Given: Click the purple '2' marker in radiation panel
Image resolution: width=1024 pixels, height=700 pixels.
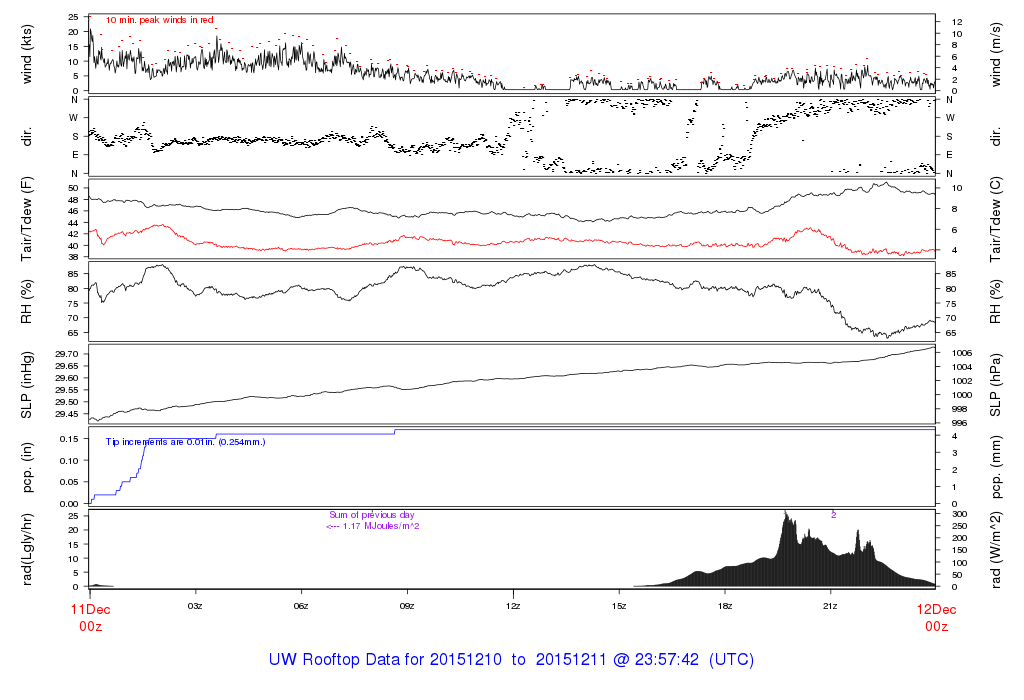Looking at the screenshot, I should pos(834,514).
